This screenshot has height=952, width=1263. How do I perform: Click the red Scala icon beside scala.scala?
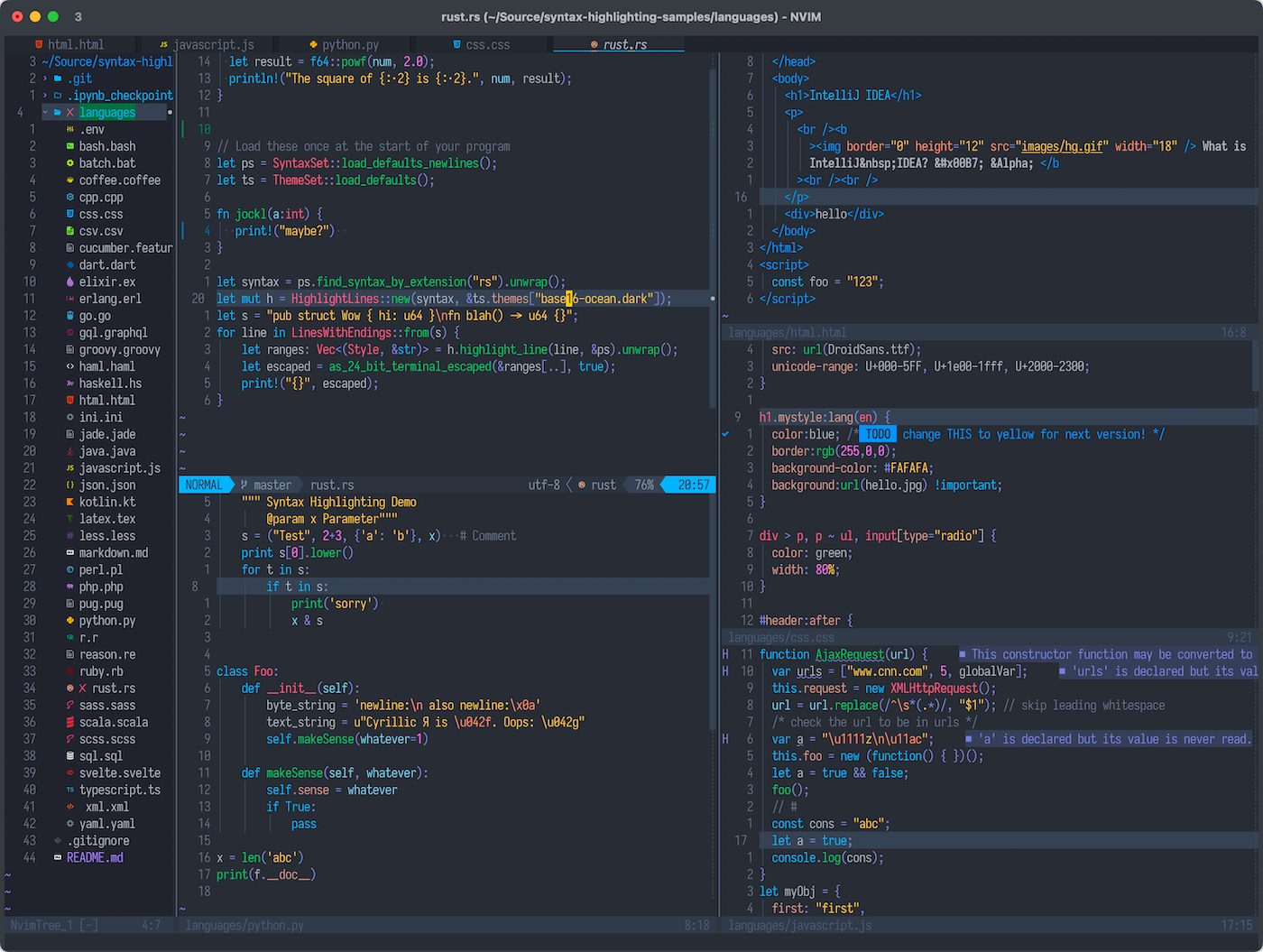tap(70, 722)
